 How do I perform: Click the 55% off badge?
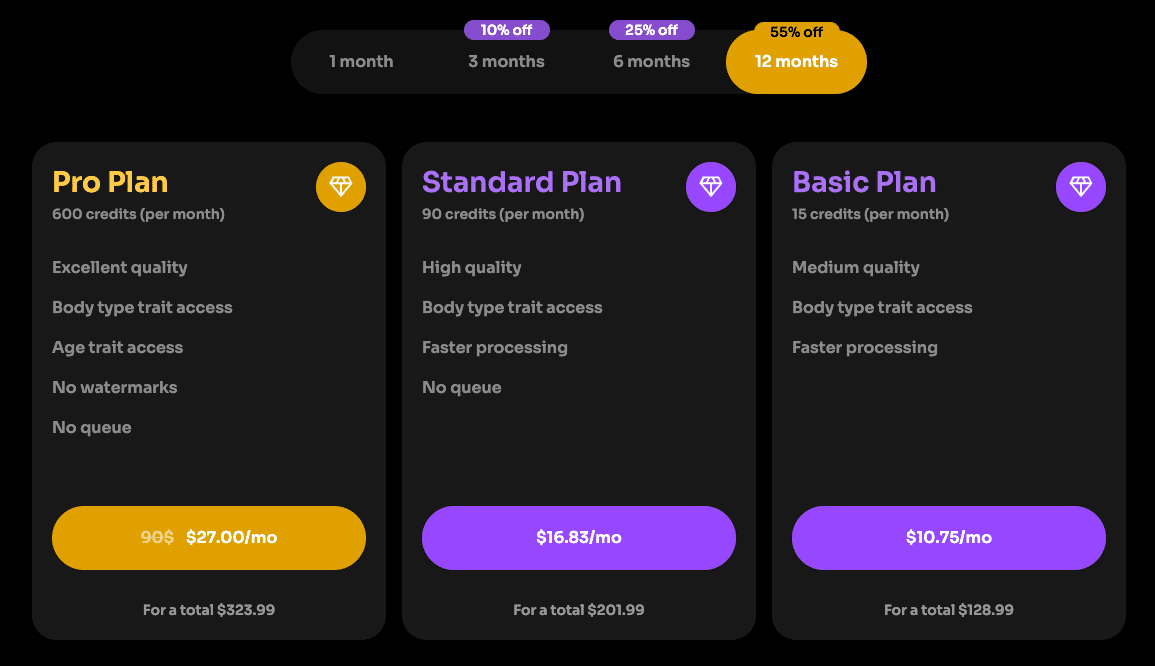[796, 32]
